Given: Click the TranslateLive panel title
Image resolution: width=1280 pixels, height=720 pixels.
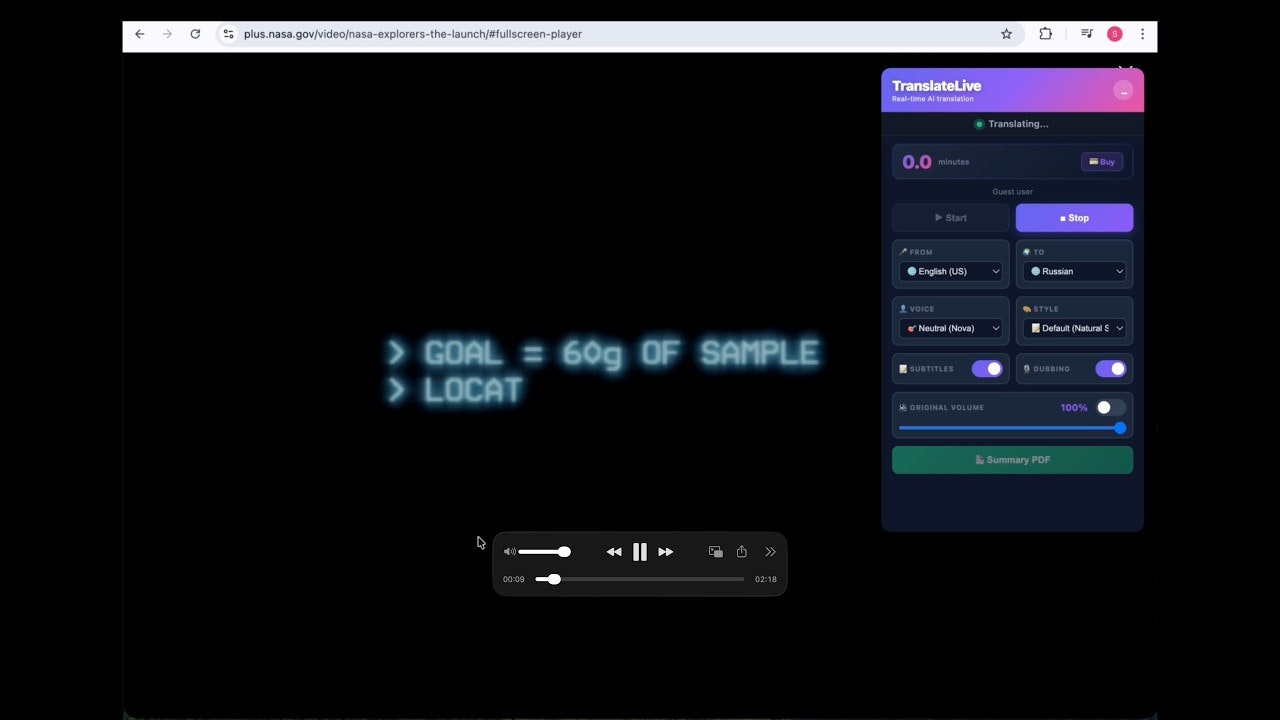Looking at the screenshot, I should [x=937, y=86].
